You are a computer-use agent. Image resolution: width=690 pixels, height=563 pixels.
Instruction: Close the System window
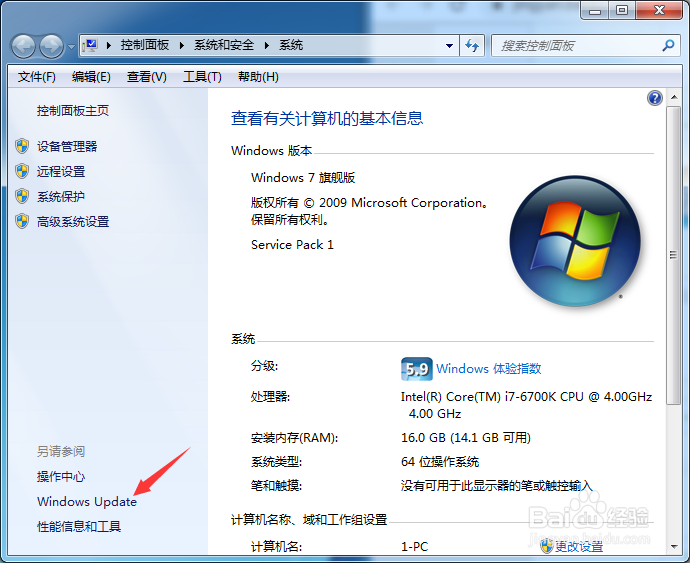coord(659,11)
